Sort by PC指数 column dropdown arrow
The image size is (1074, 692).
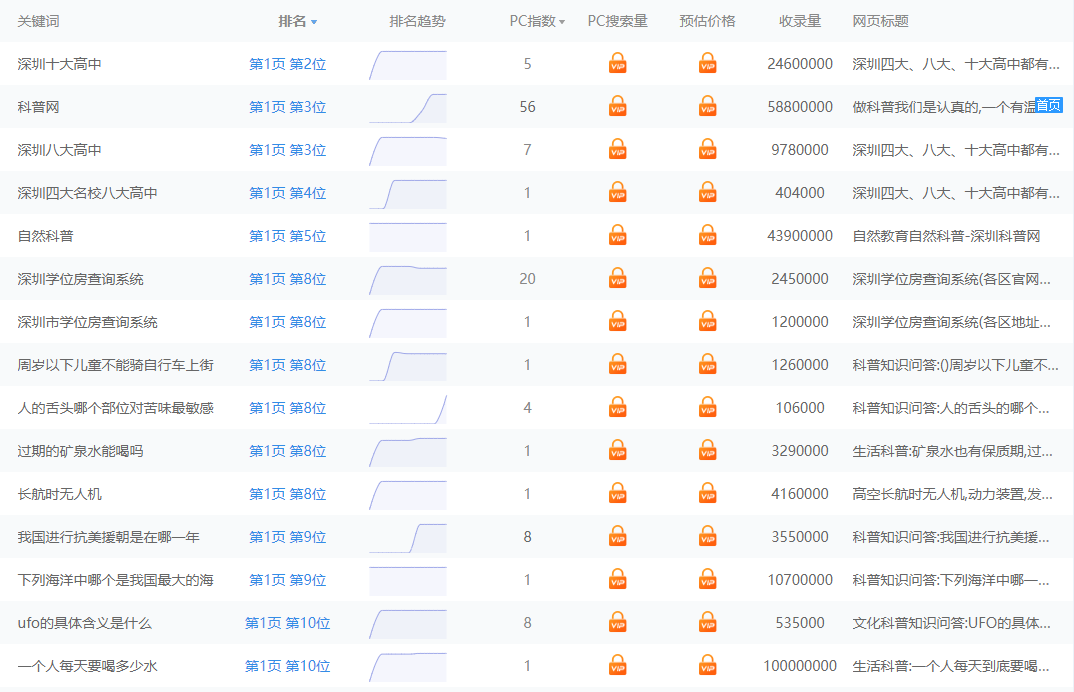click(562, 22)
